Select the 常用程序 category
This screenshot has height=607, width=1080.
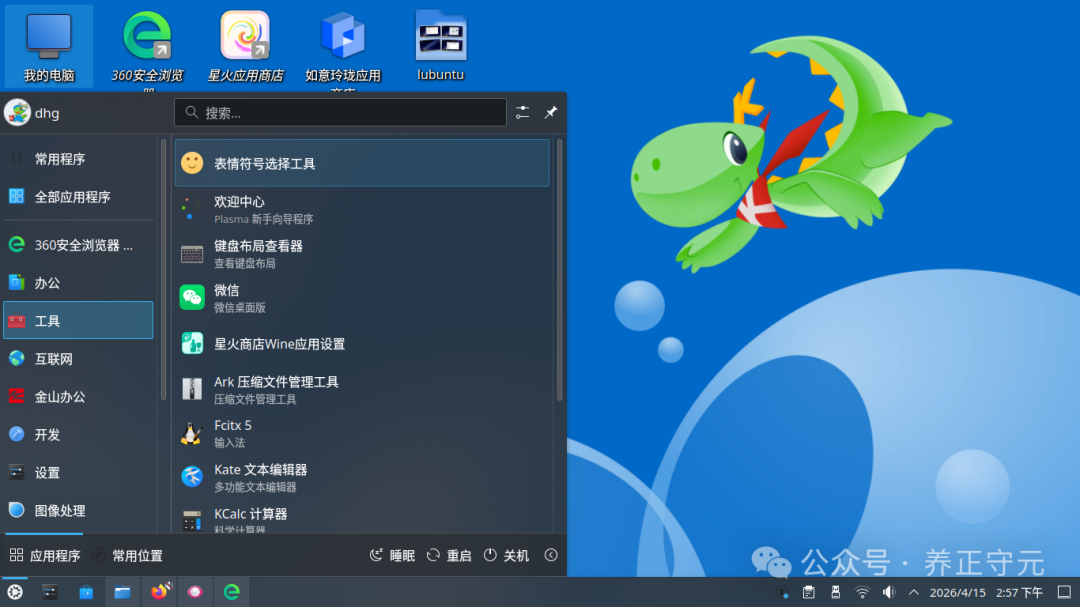(x=78, y=159)
